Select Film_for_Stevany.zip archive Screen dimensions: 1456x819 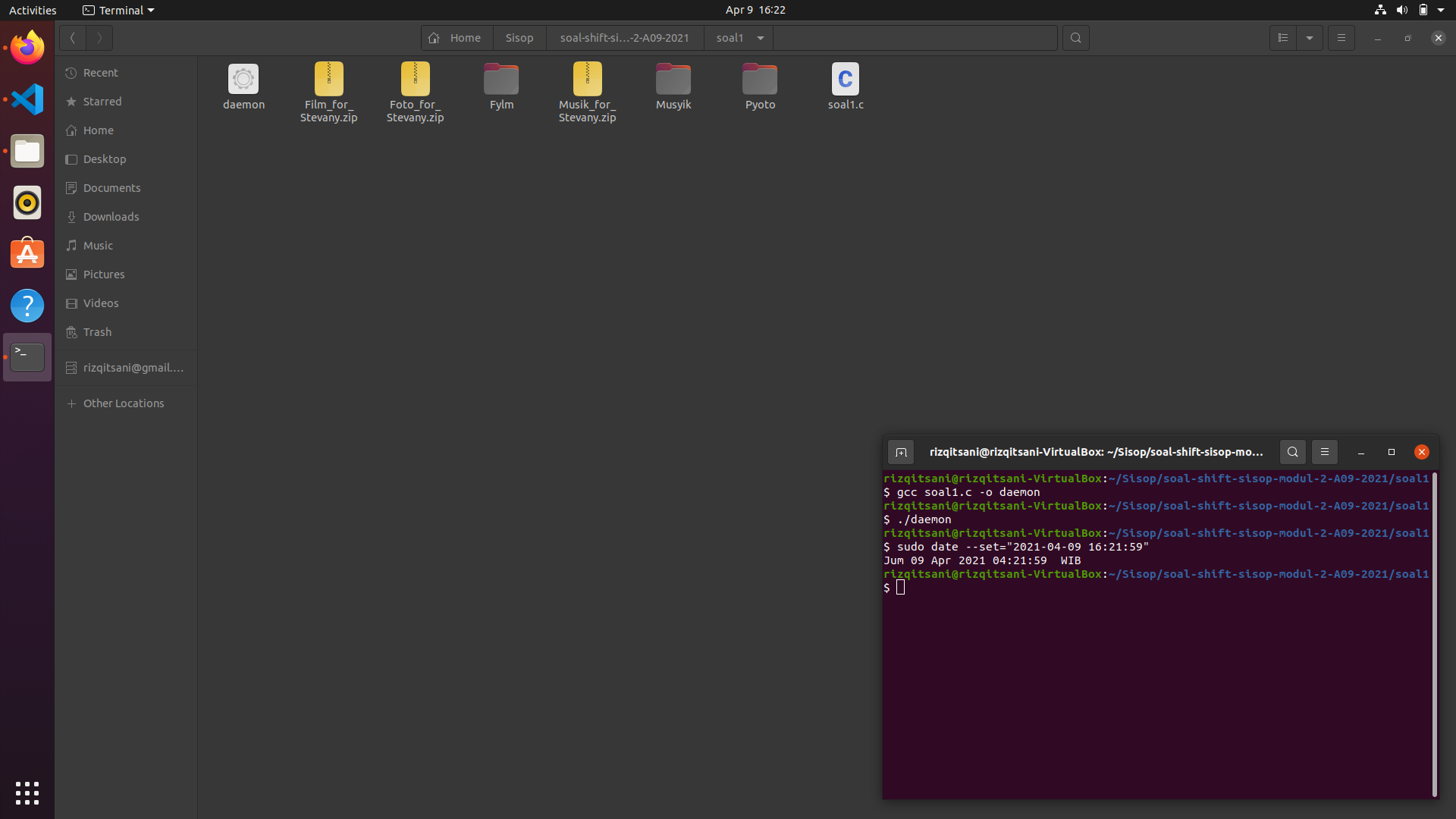pos(328,93)
